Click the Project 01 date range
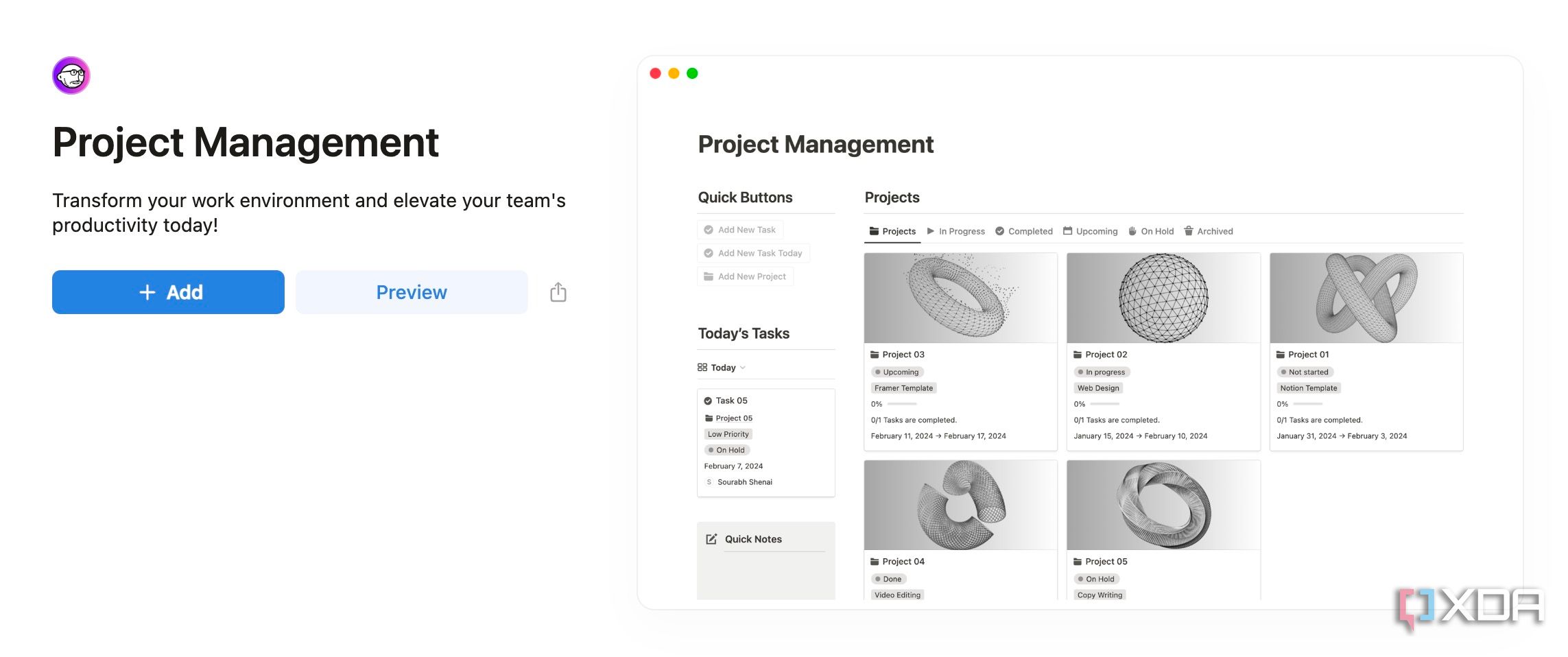The image size is (1568, 657). tap(1342, 436)
